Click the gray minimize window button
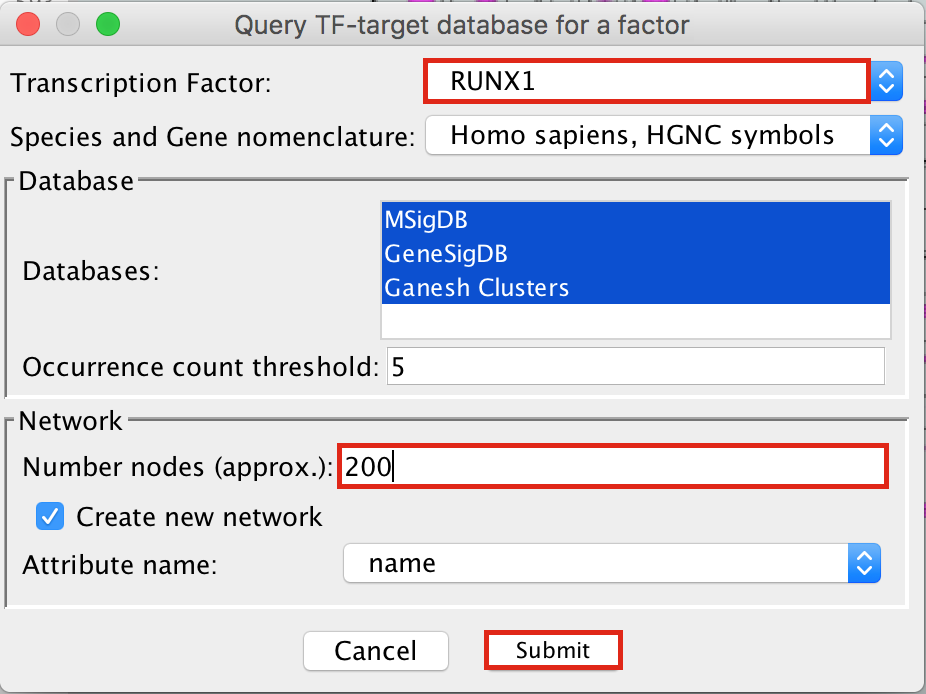The height and width of the screenshot is (694, 926). click(x=68, y=23)
